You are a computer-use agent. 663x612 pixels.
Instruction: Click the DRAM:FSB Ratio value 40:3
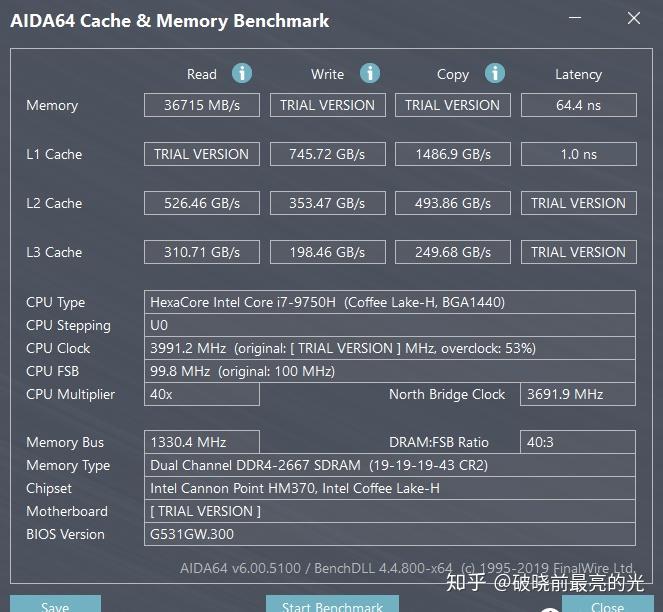[578, 442]
